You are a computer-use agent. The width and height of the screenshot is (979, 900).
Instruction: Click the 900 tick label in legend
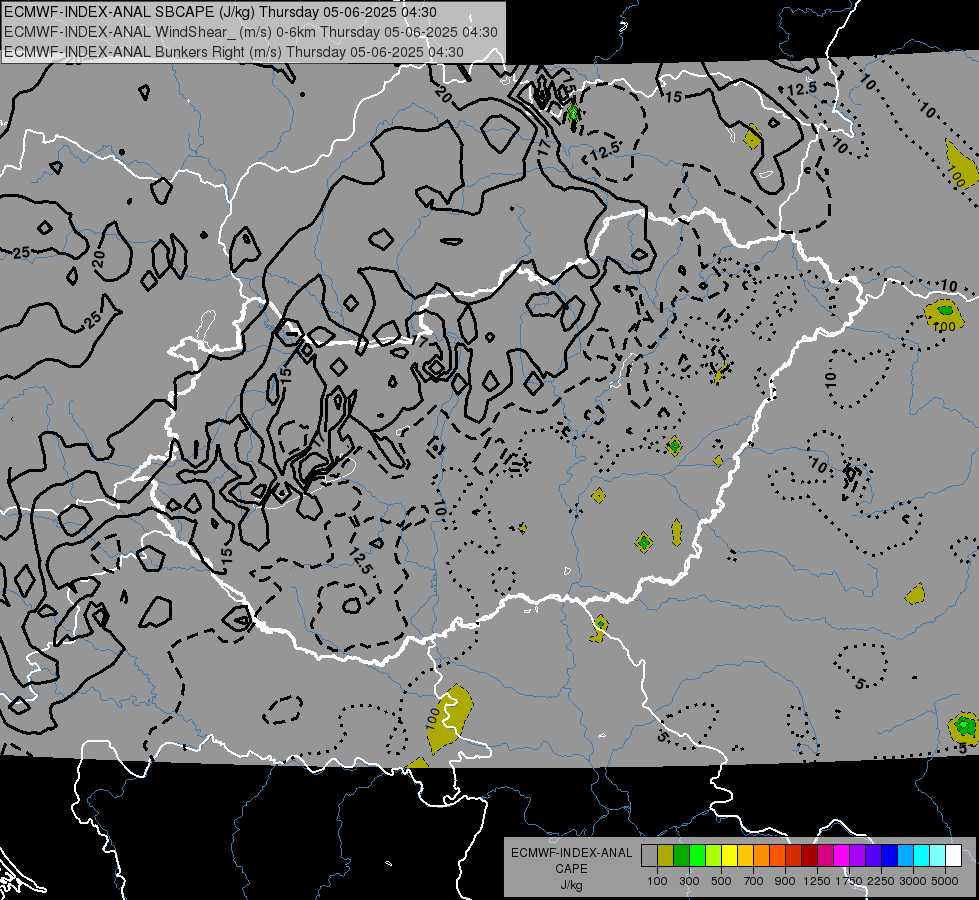coord(785,881)
